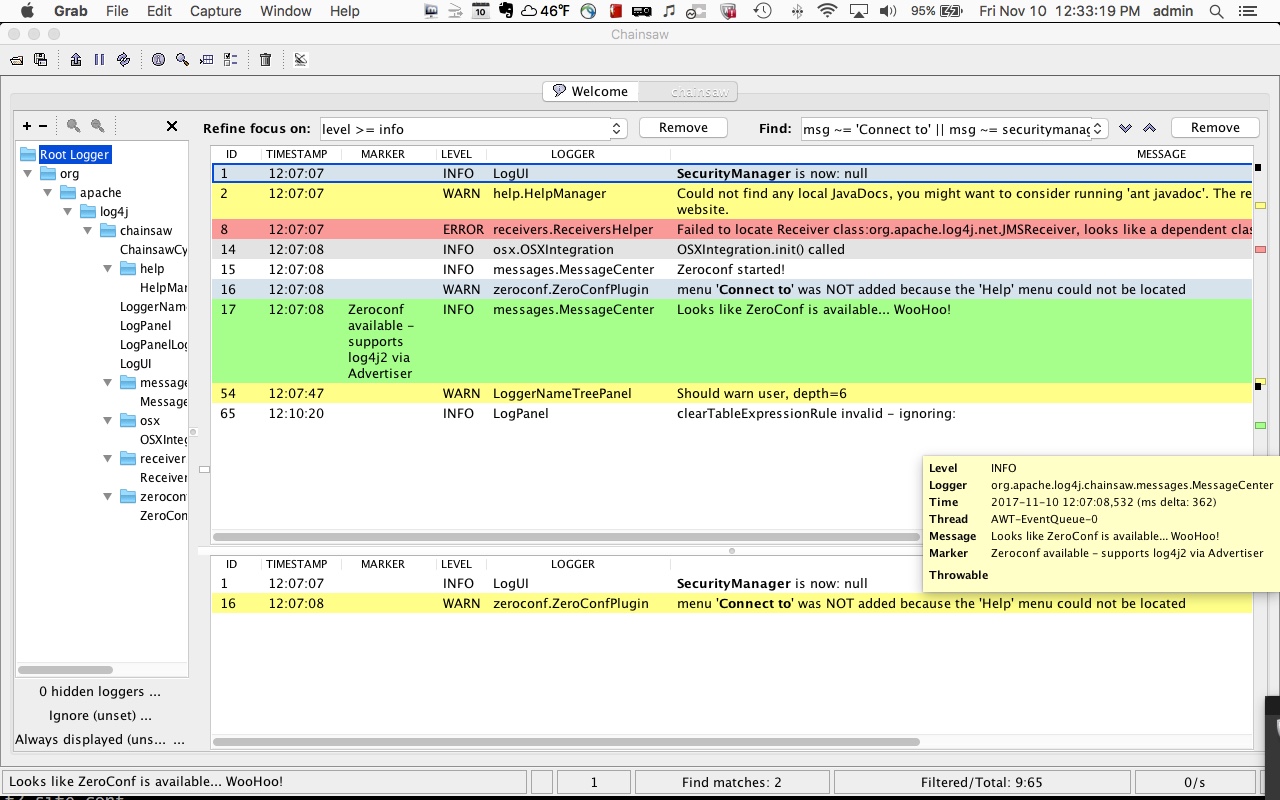Open the Find expression dropdown arrow
The image size is (1280, 800).
pos(1098,129)
